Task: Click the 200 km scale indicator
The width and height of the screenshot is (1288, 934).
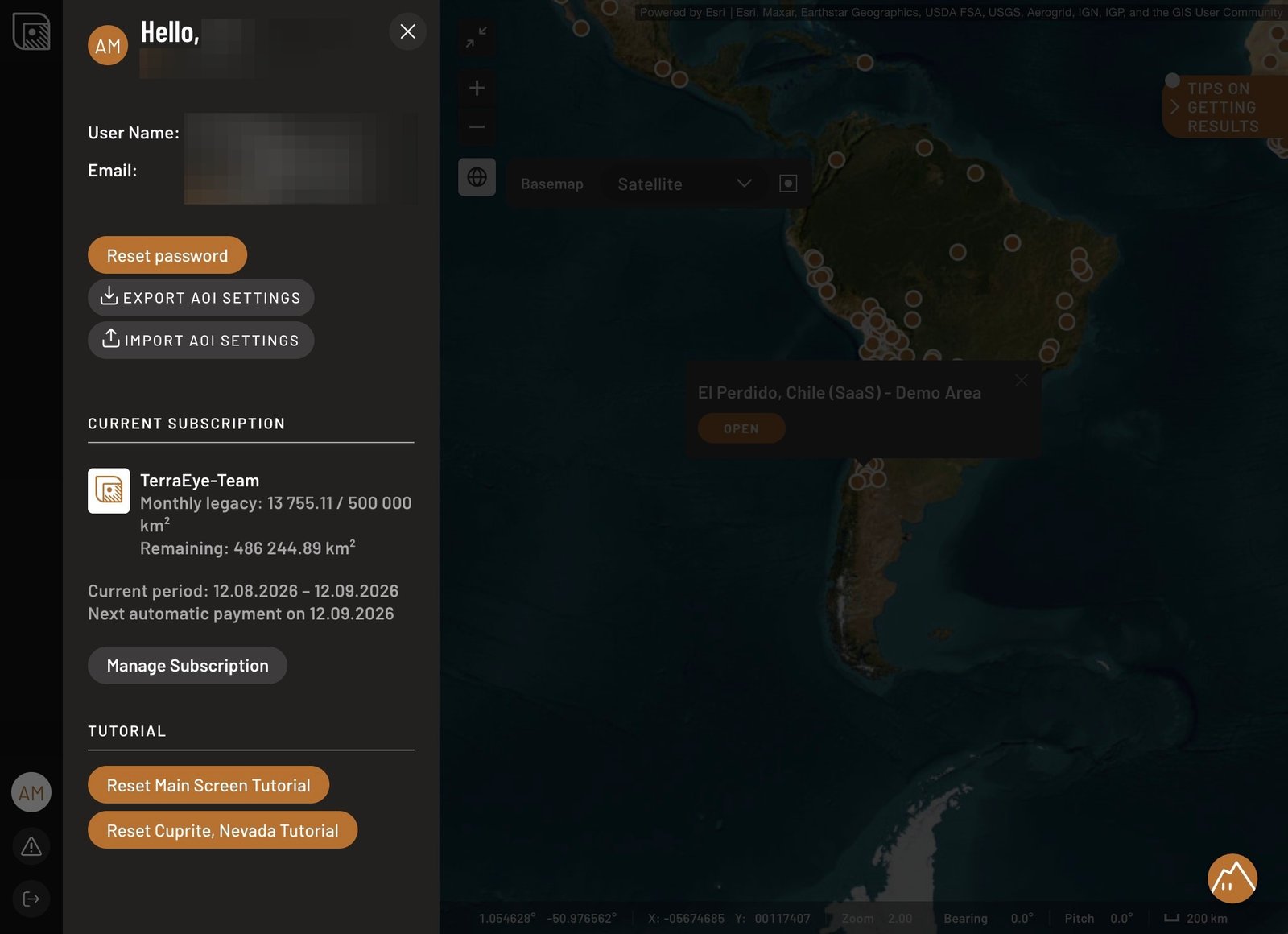Action: click(1196, 919)
